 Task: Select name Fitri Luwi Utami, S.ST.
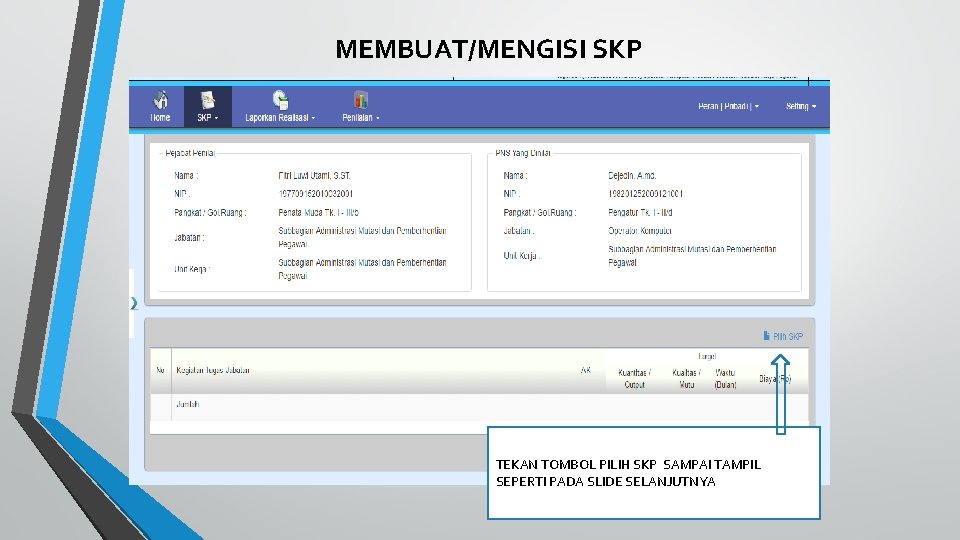(314, 176)
